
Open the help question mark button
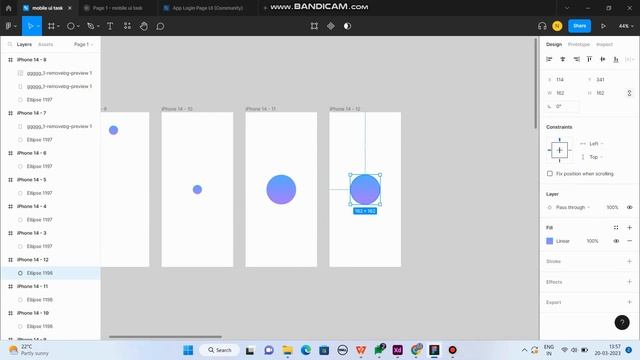[622, 322]
